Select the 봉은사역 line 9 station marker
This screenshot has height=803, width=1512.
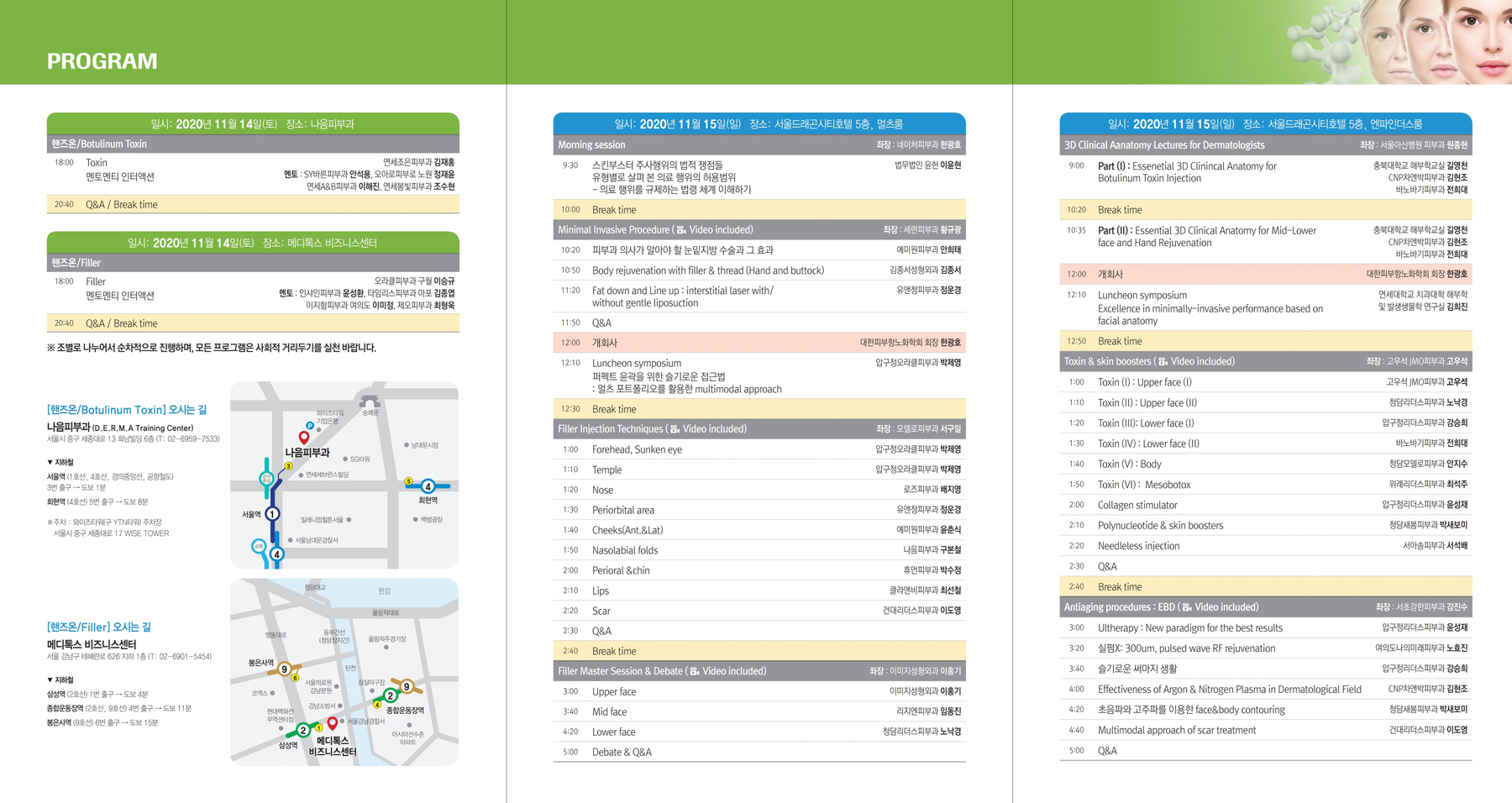(x=285, y=669)
